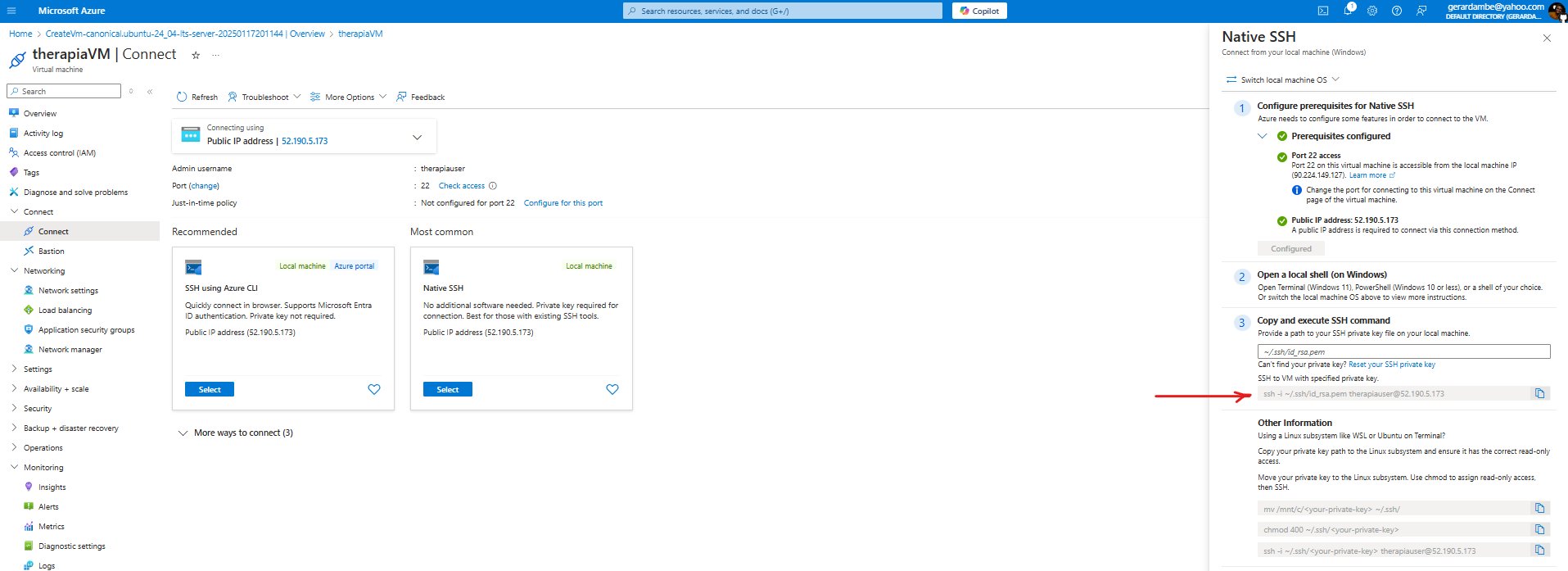Click the Port (change) link
The height and width of the screenshot is (571, 1568).
[x=204, y=186]
